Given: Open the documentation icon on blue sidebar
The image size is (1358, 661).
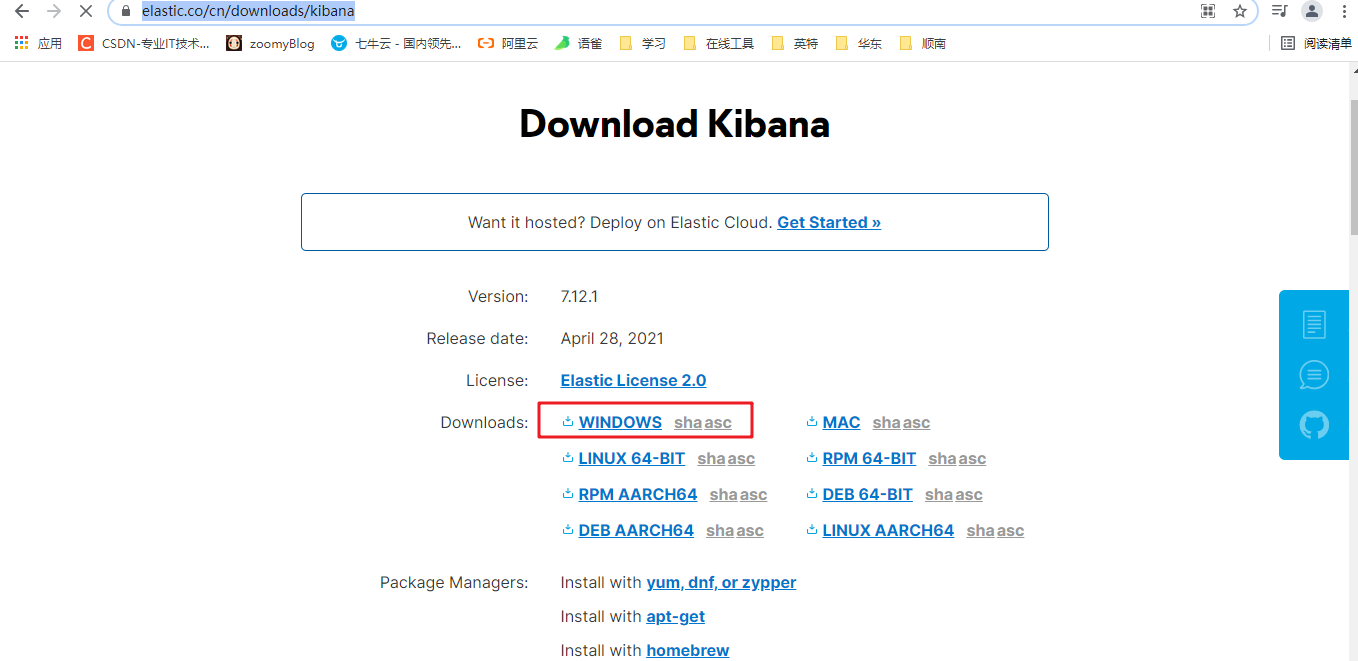Looking at the screenshot, I should coord(1313,324).
